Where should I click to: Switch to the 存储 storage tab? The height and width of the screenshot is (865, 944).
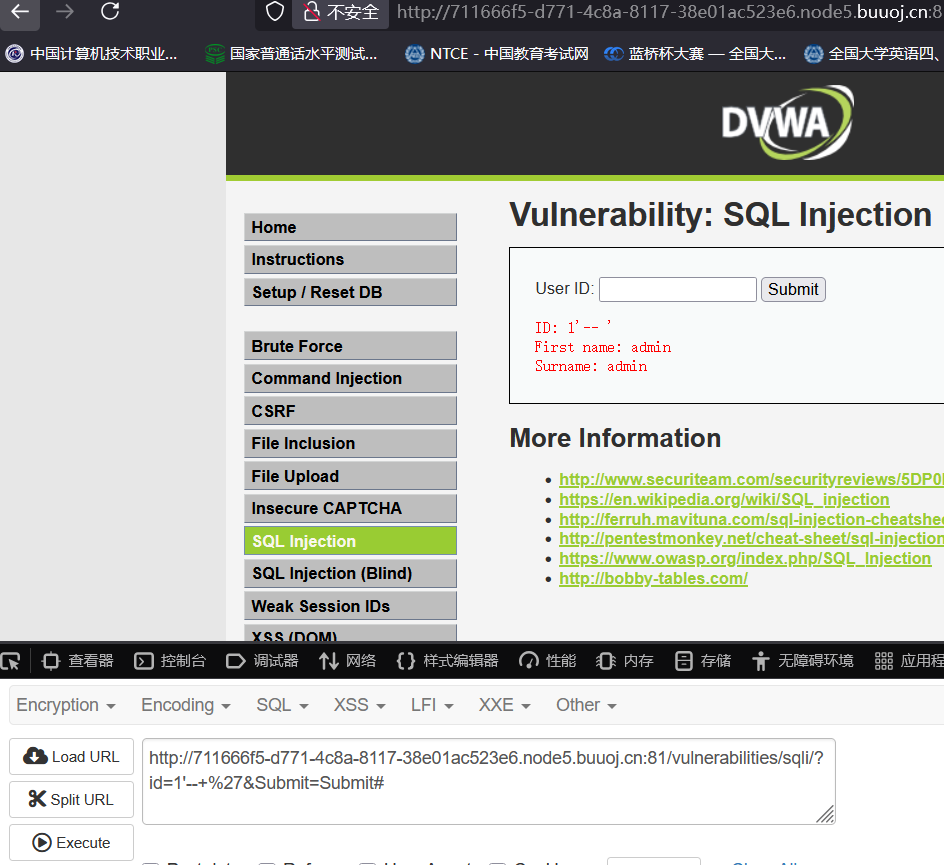702,661
